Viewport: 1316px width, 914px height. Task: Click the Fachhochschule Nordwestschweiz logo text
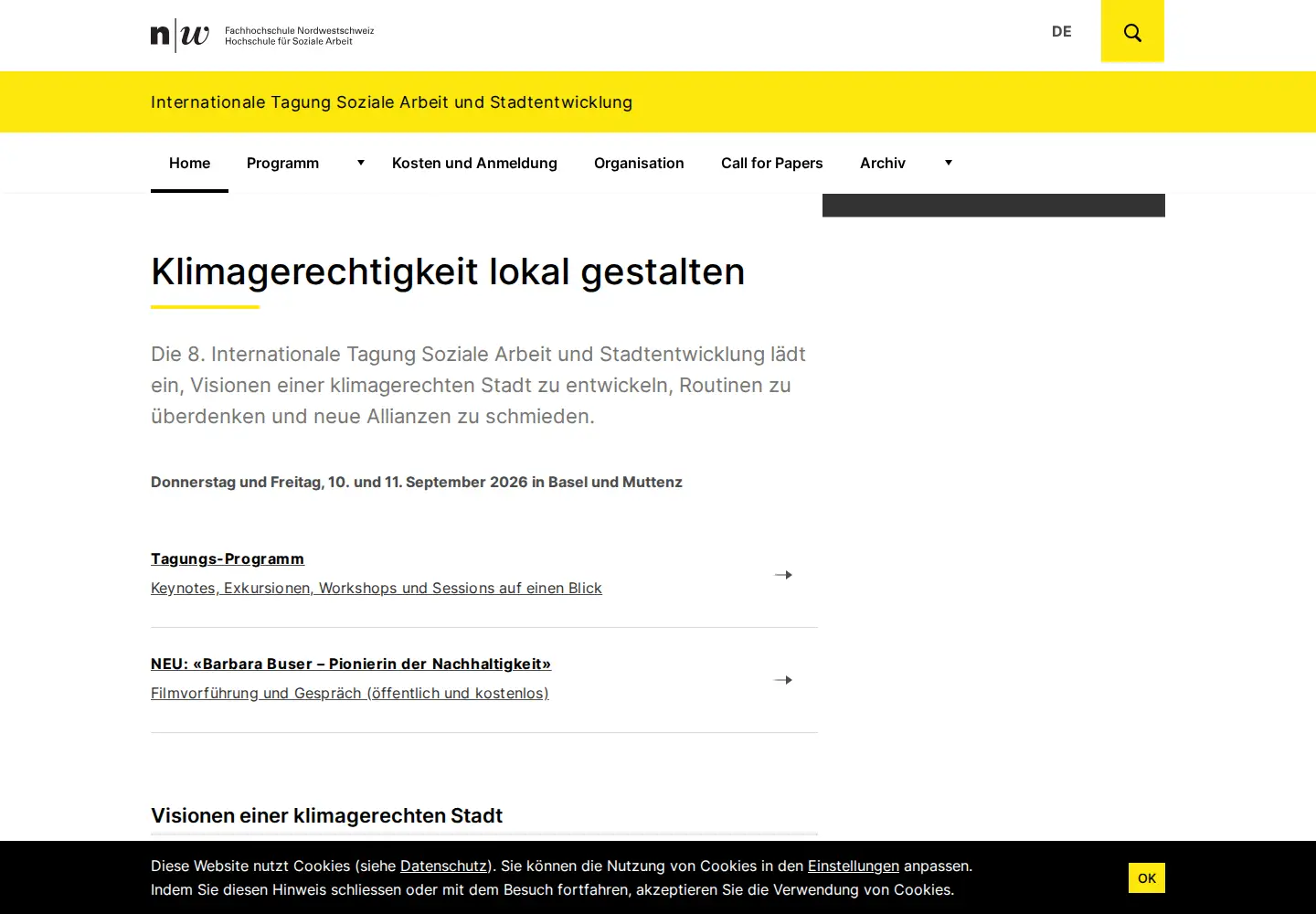pos(300,36)
